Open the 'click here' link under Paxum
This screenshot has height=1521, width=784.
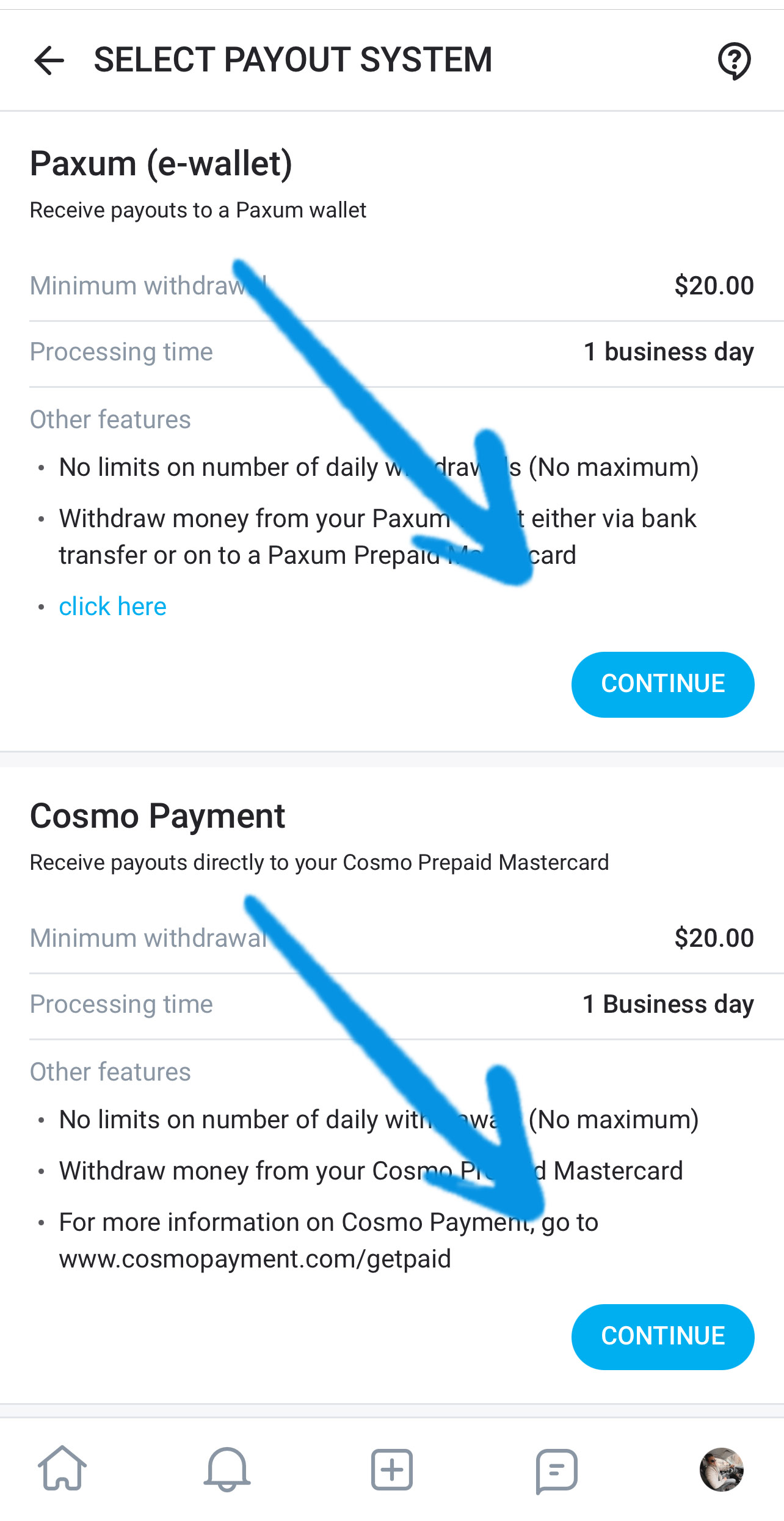tap(112, 605)
